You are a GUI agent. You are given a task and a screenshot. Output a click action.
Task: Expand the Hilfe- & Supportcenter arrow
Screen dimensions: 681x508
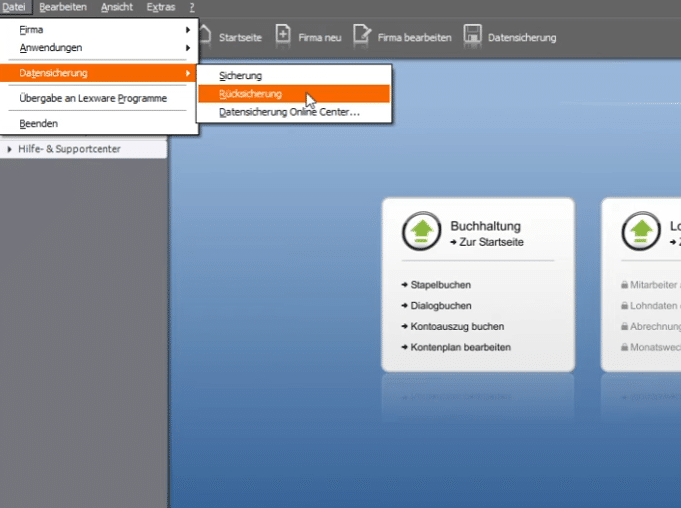click(9, 149)
